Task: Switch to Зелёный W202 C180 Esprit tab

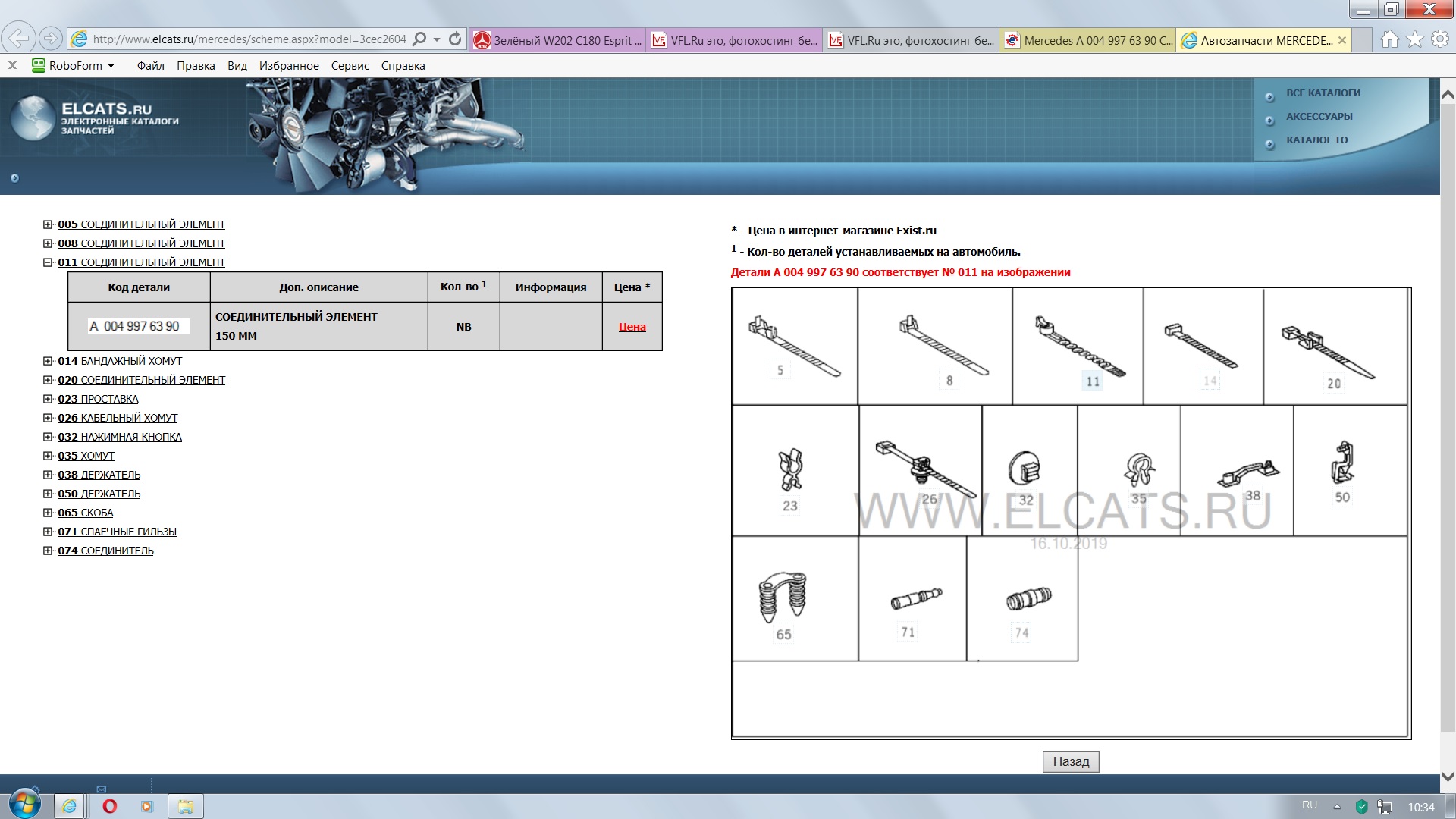Action: pyautogui.click(x=557, y=40)
